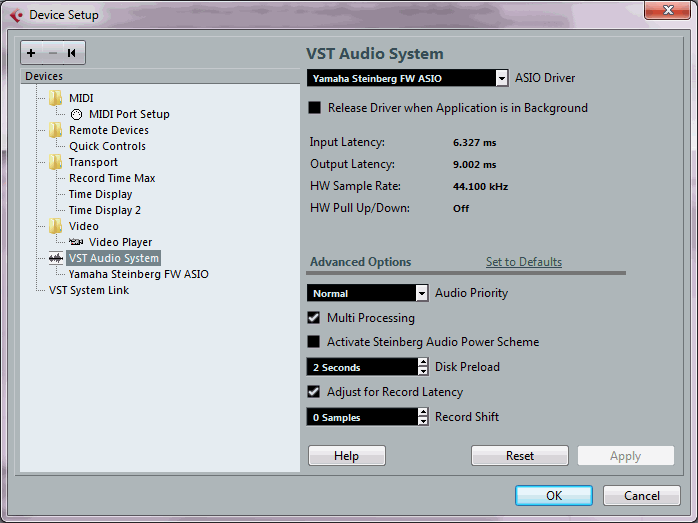Uncheck the Multi Processing checkbox
The height and width of the screenshot is (523, 698).
coord(315,318)
